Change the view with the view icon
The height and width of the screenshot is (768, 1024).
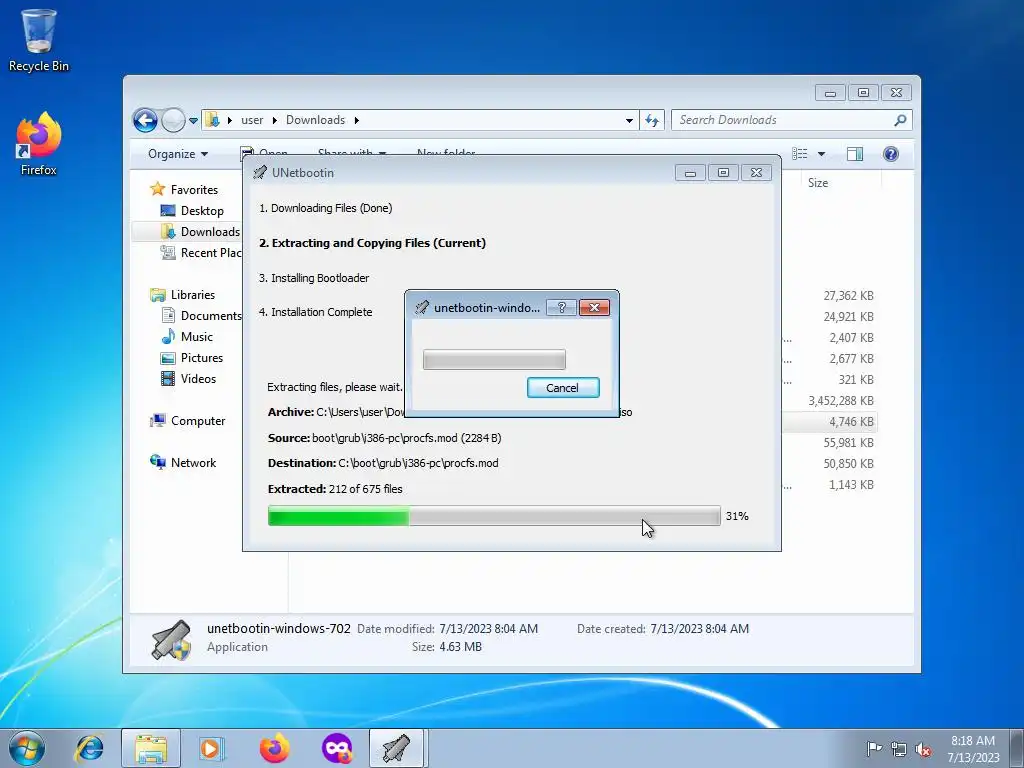tap(799, 154)
